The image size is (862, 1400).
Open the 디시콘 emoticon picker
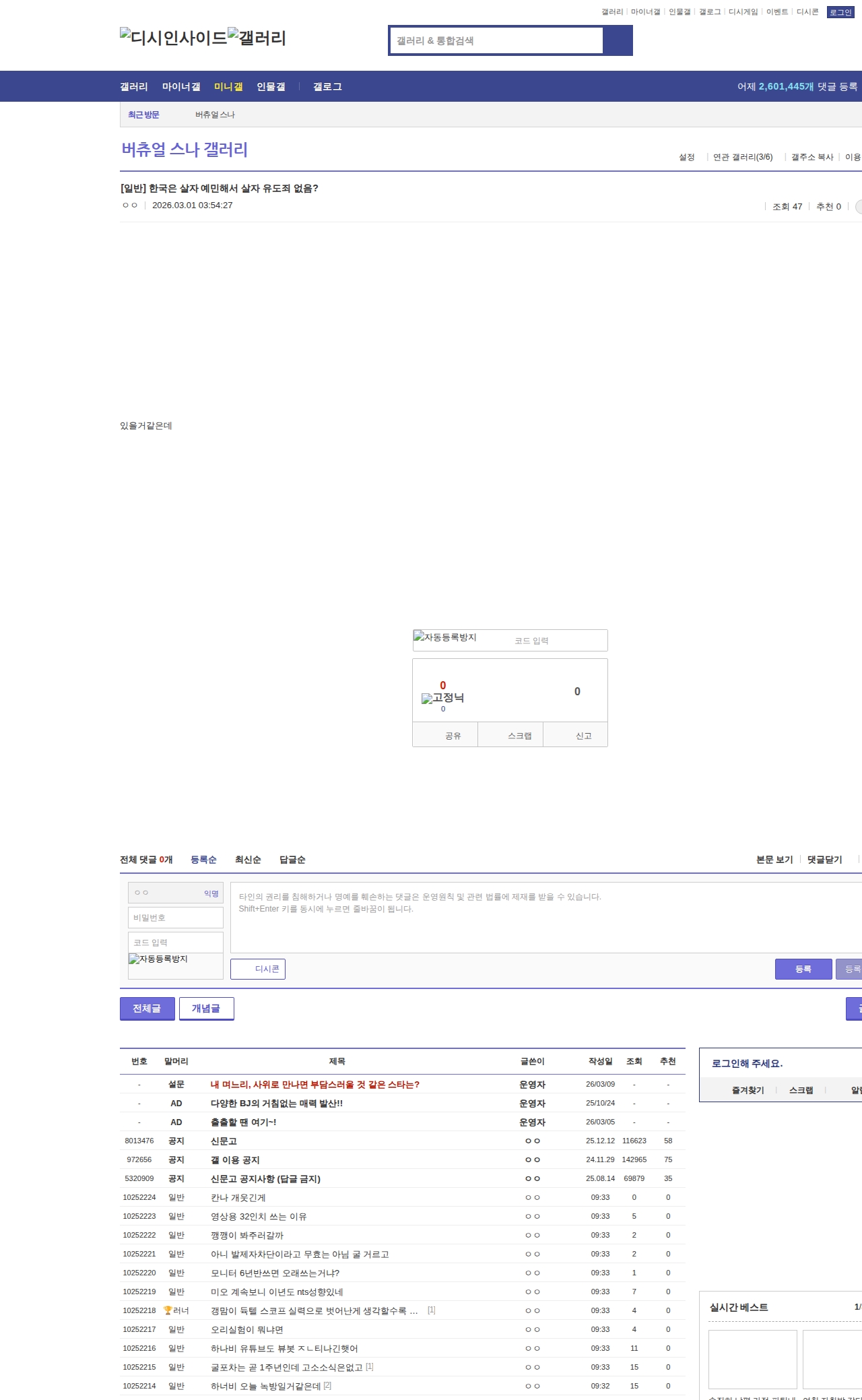click(258, 969)
